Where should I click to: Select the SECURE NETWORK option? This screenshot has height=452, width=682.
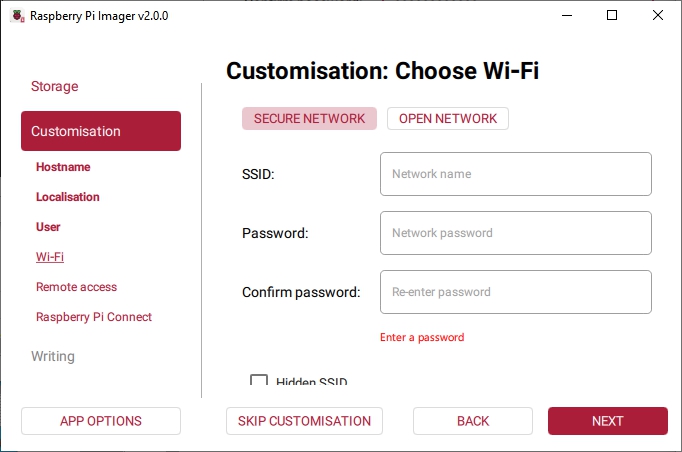pos(309,118)
